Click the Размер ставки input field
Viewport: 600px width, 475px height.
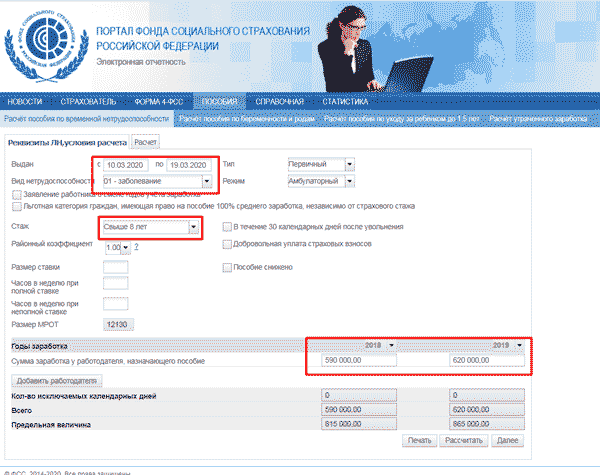coord(115,267)
